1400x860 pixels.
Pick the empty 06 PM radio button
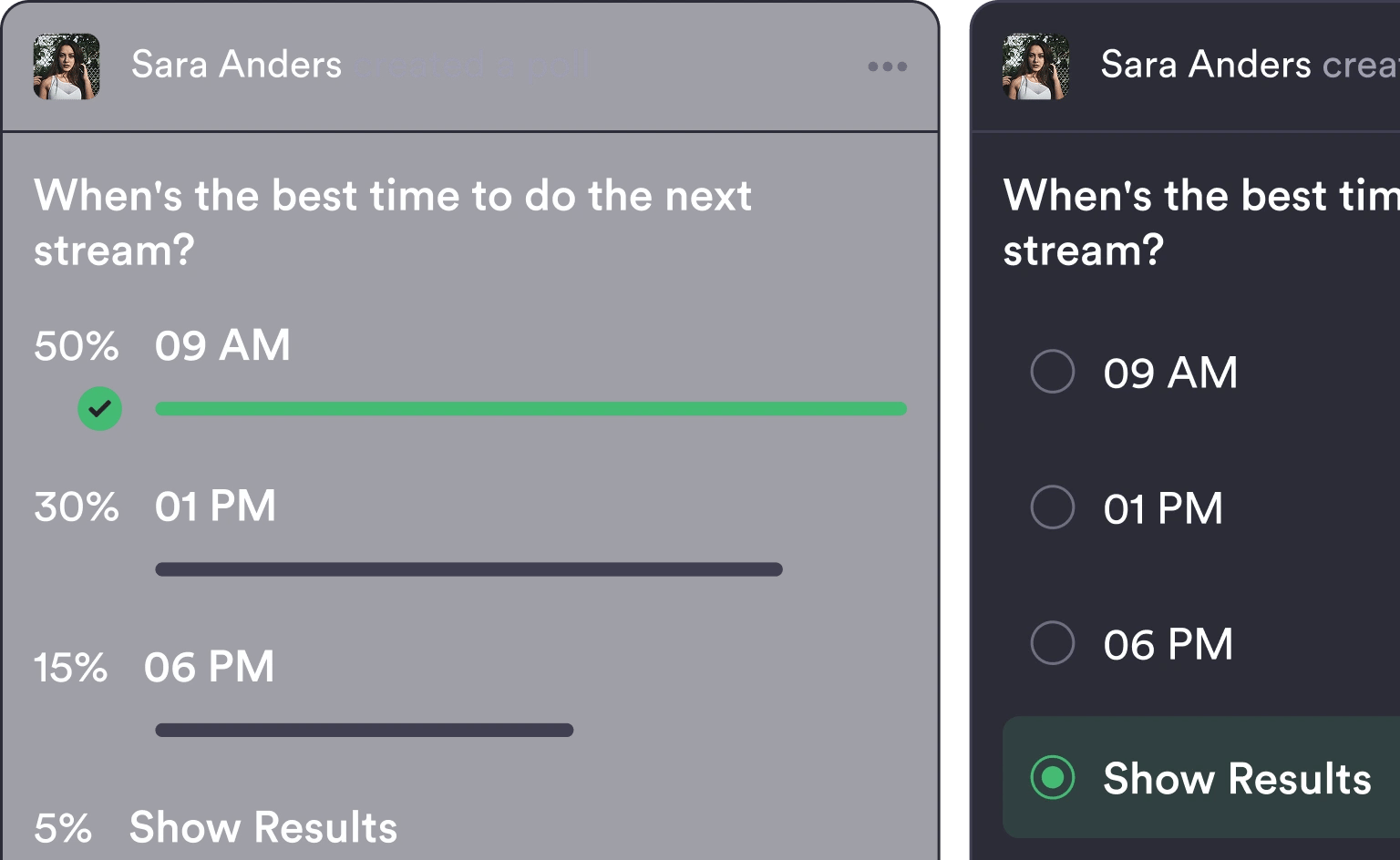point(1053,643)
